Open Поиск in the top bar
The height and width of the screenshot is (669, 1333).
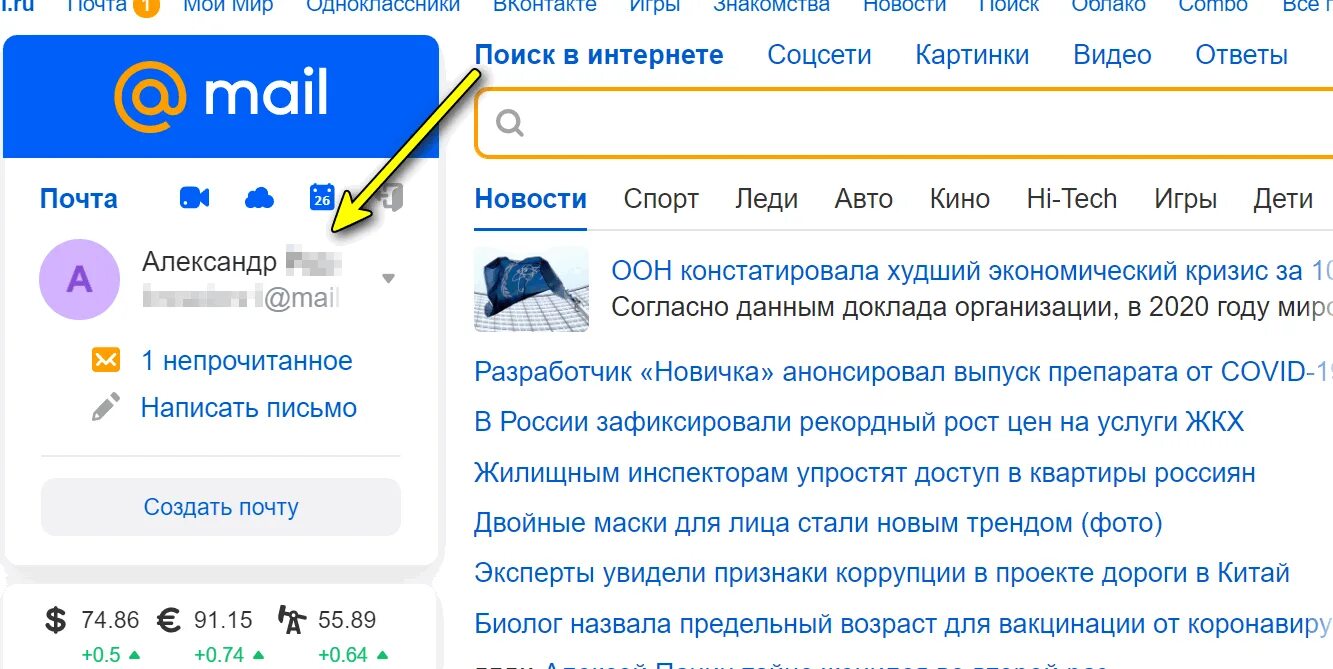click(1009, 5)
